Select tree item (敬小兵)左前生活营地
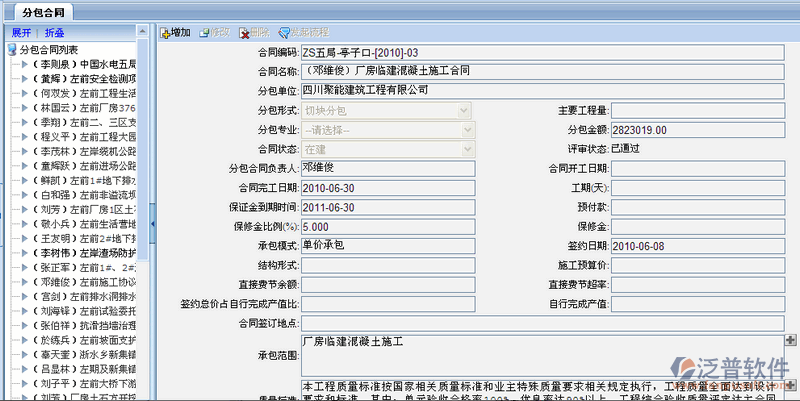800x401 pixels. click(84, 224)
